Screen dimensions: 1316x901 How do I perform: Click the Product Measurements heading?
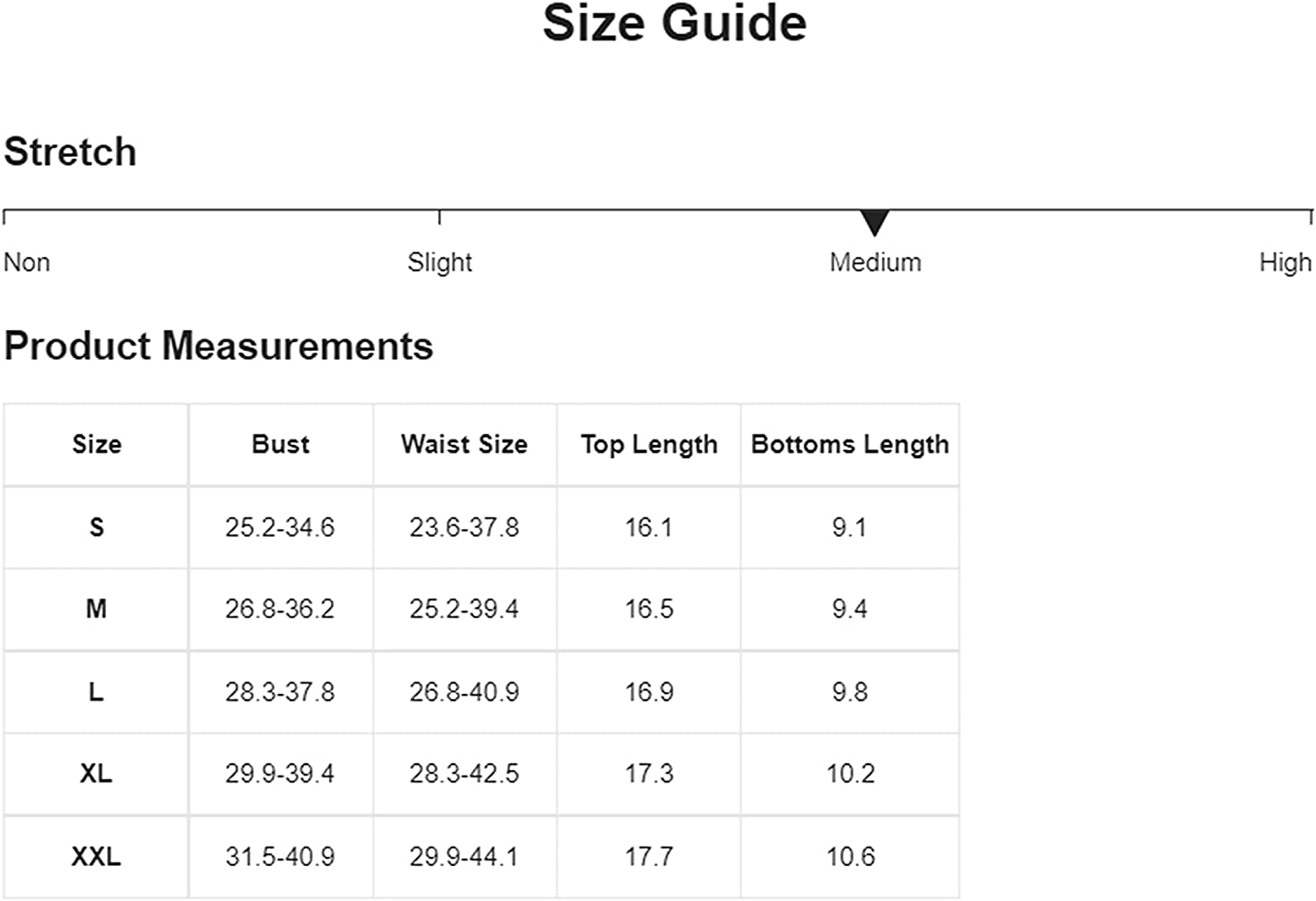[x=218, y=346]
